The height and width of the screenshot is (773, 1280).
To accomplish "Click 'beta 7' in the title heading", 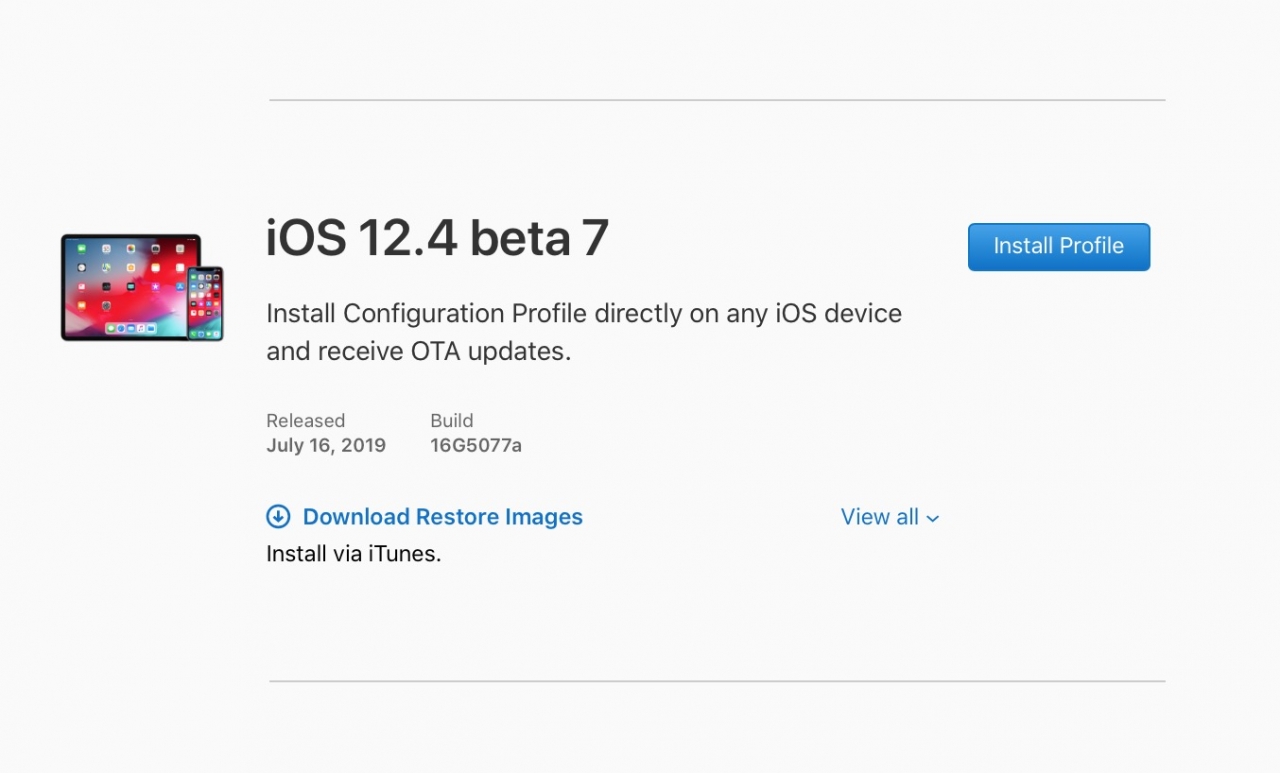I will tap(539, 239).
